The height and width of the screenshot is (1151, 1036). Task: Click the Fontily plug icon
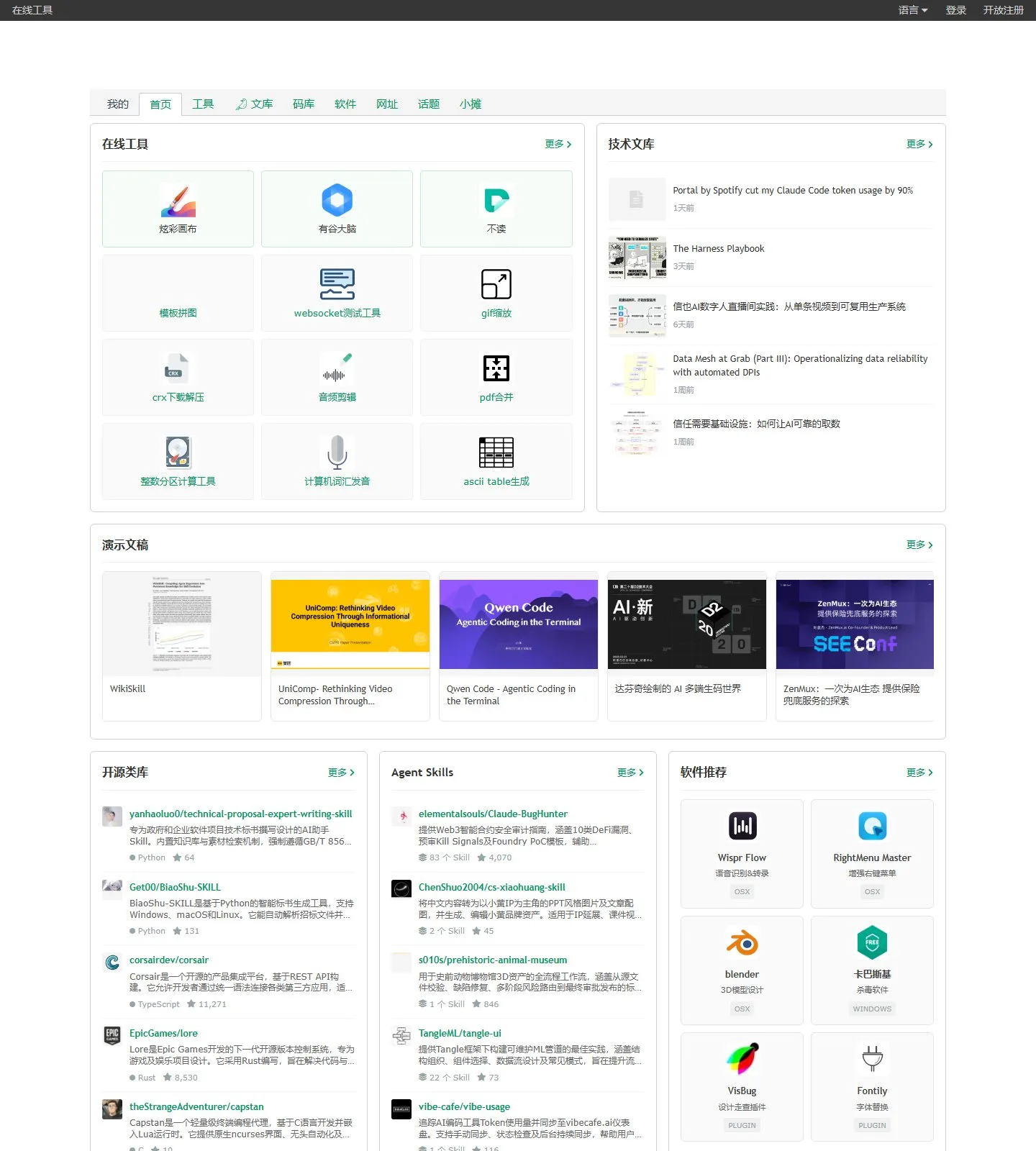click(x=872, y=1059)
